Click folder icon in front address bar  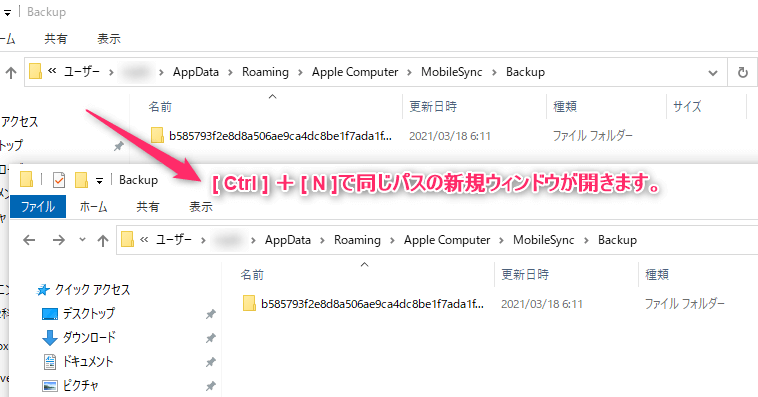[x=127, y=239]
